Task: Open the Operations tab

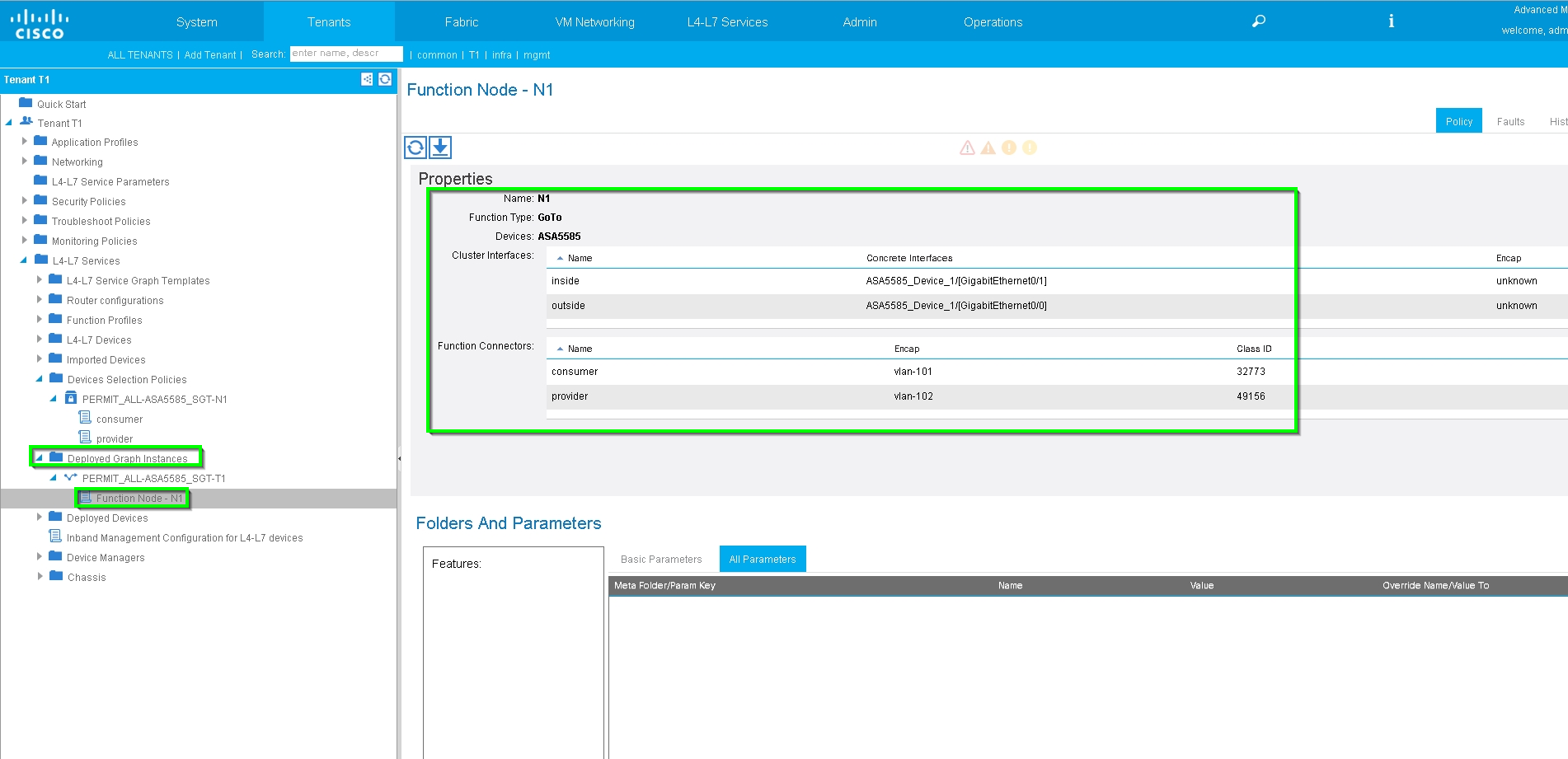Action: tap(993, 22)
